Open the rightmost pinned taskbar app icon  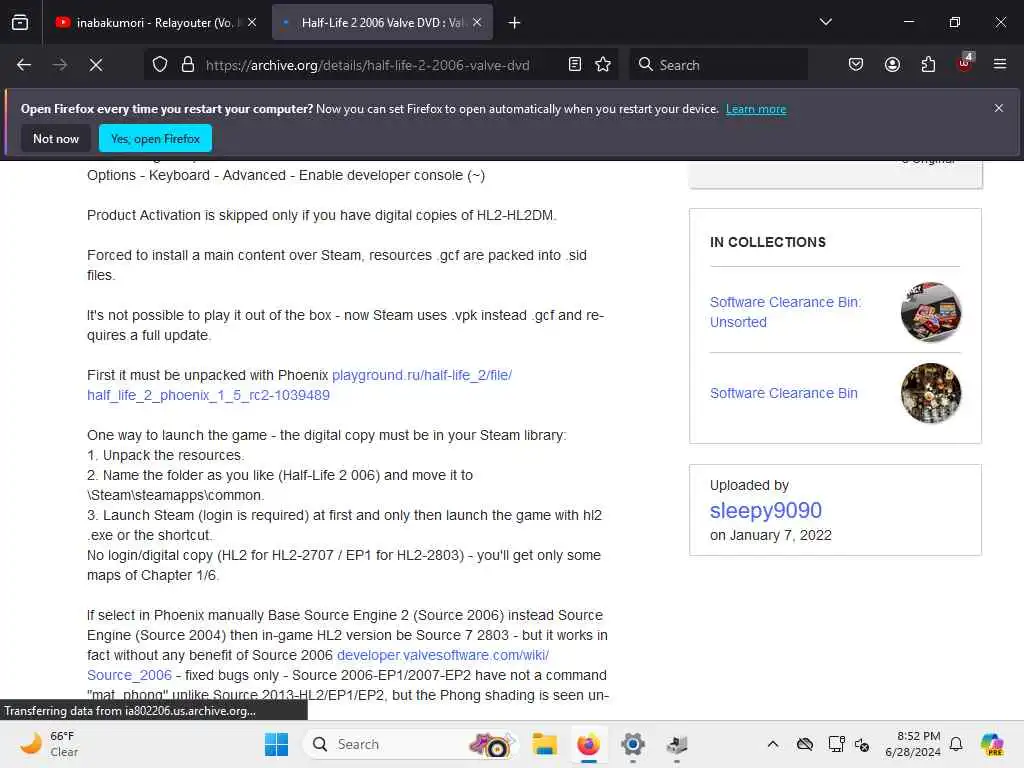(677, 744)
